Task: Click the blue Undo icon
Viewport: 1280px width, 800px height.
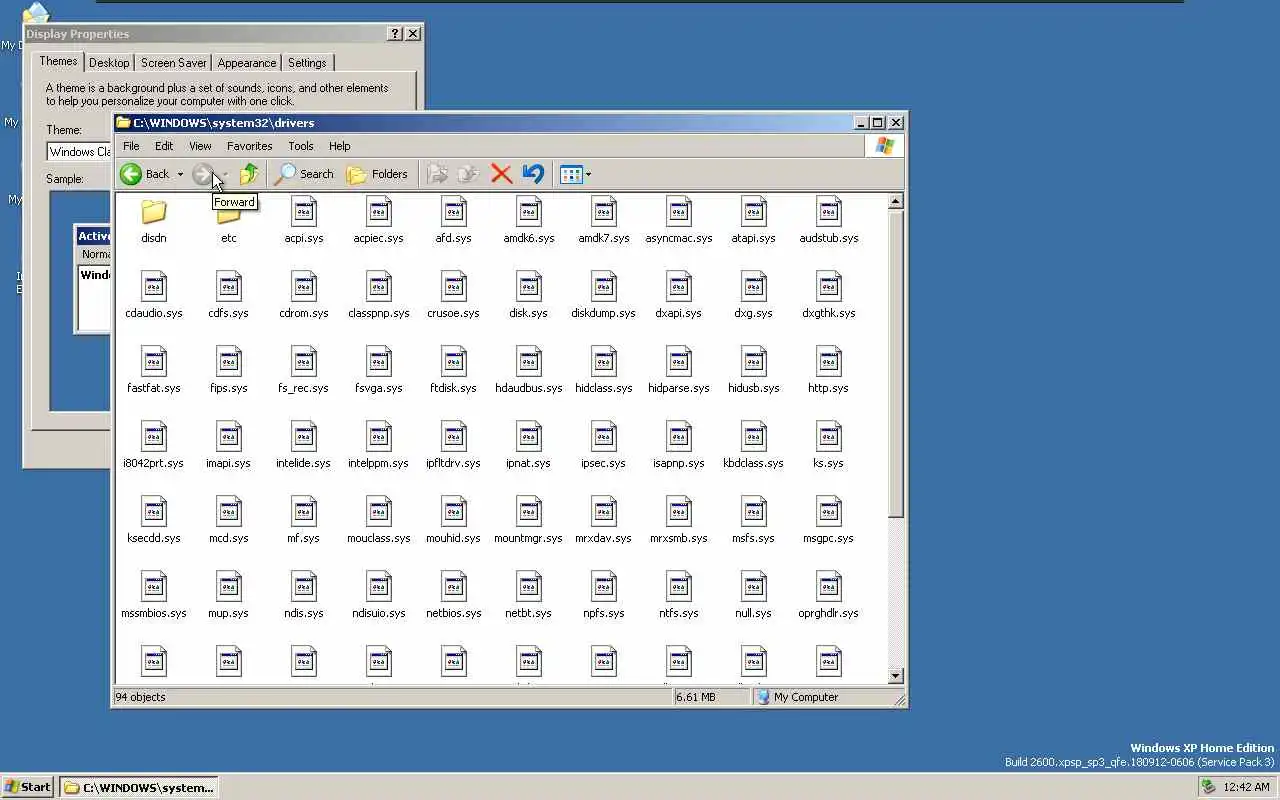Action: click(533, 174)
